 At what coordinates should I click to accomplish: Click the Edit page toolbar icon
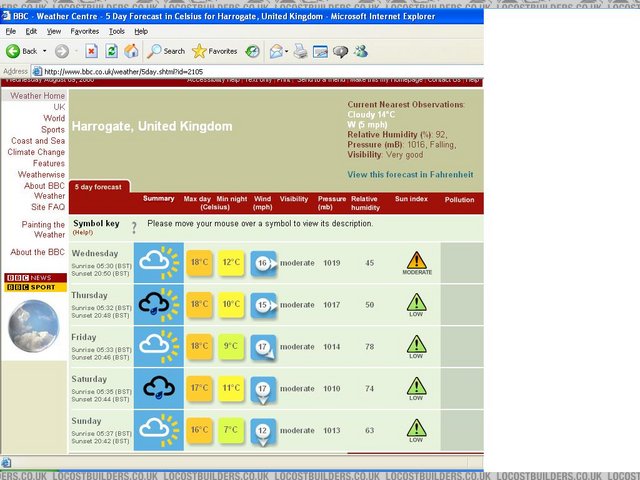320,51
